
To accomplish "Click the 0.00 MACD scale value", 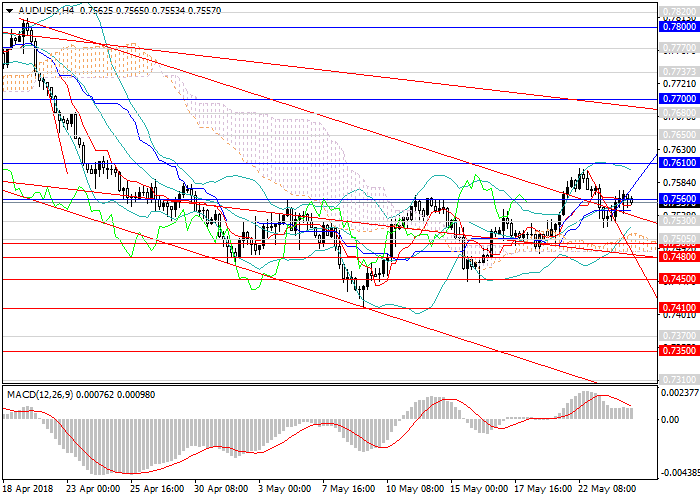I will tap(670, 419).
